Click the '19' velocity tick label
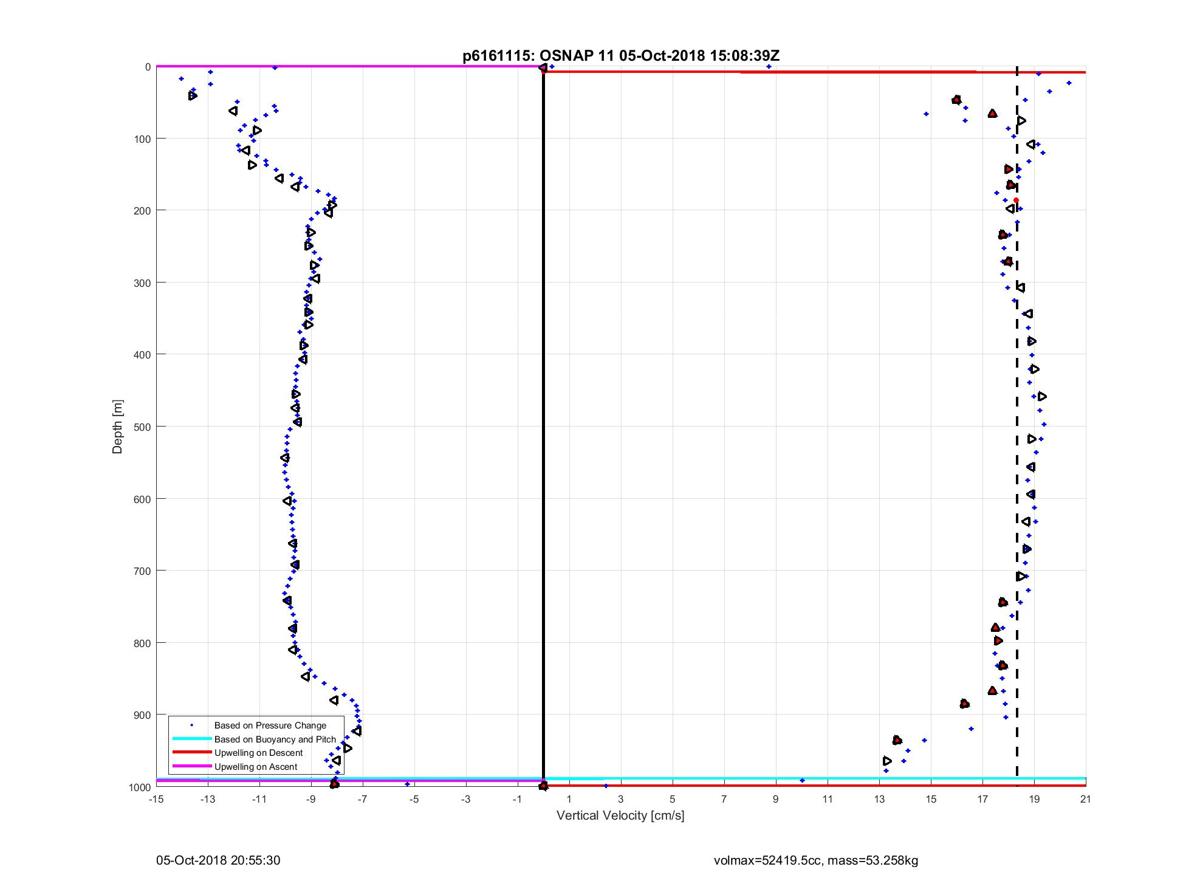 [1035, 799]
